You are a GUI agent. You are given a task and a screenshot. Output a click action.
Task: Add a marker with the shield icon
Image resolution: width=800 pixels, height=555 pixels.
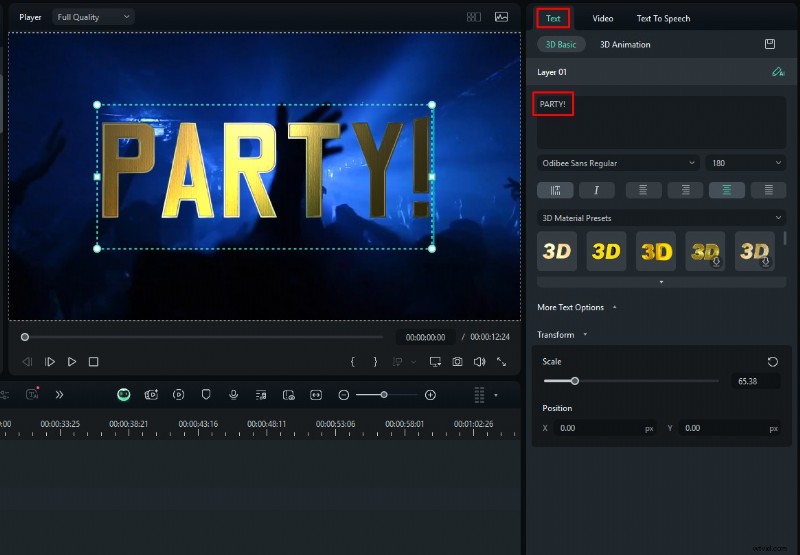click(x=206, y=394)
